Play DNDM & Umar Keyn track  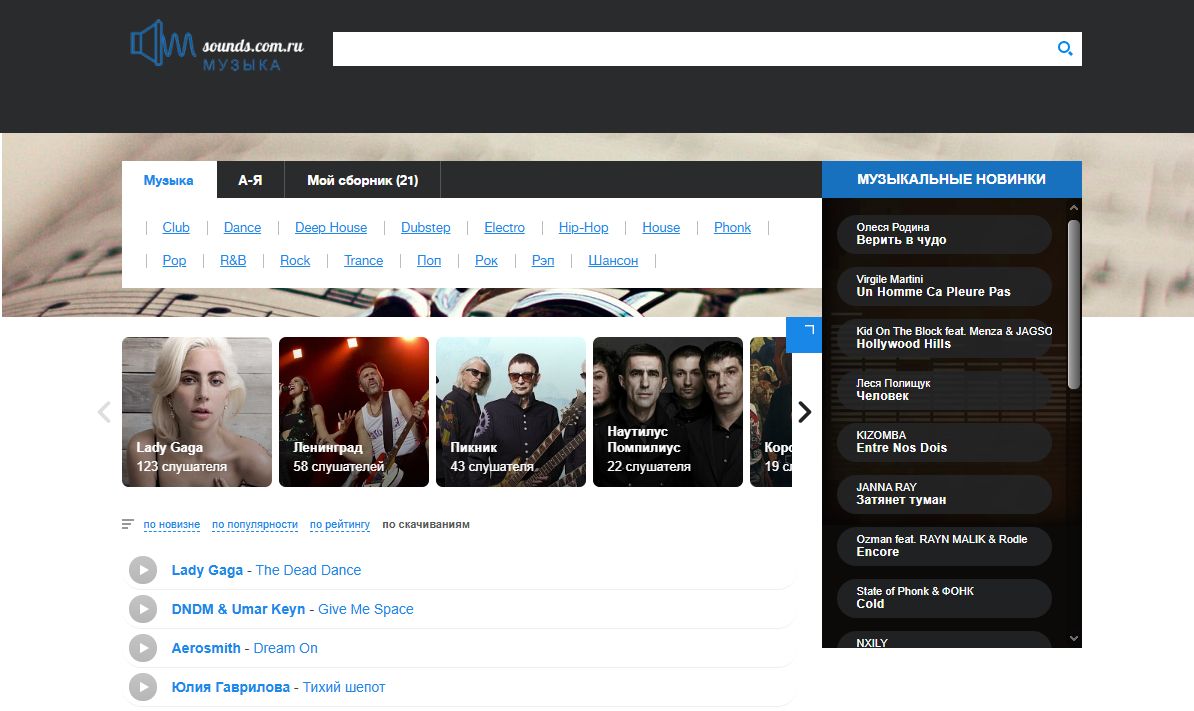click(143, 609)
